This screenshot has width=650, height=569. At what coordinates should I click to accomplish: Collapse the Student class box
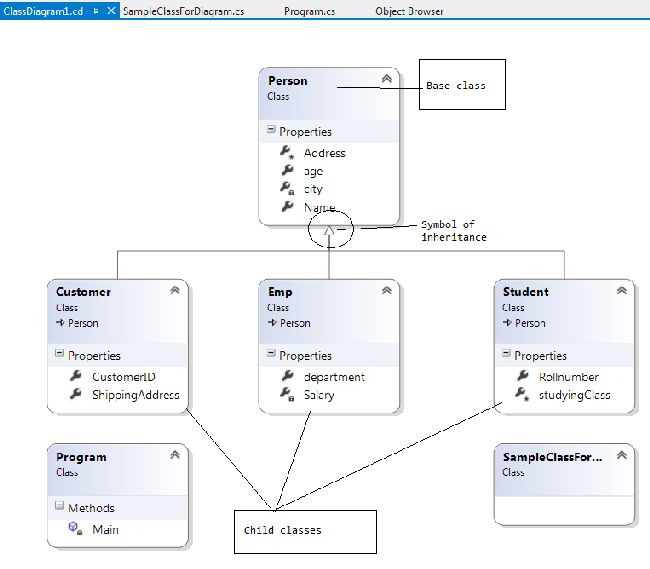pos(621,290)
